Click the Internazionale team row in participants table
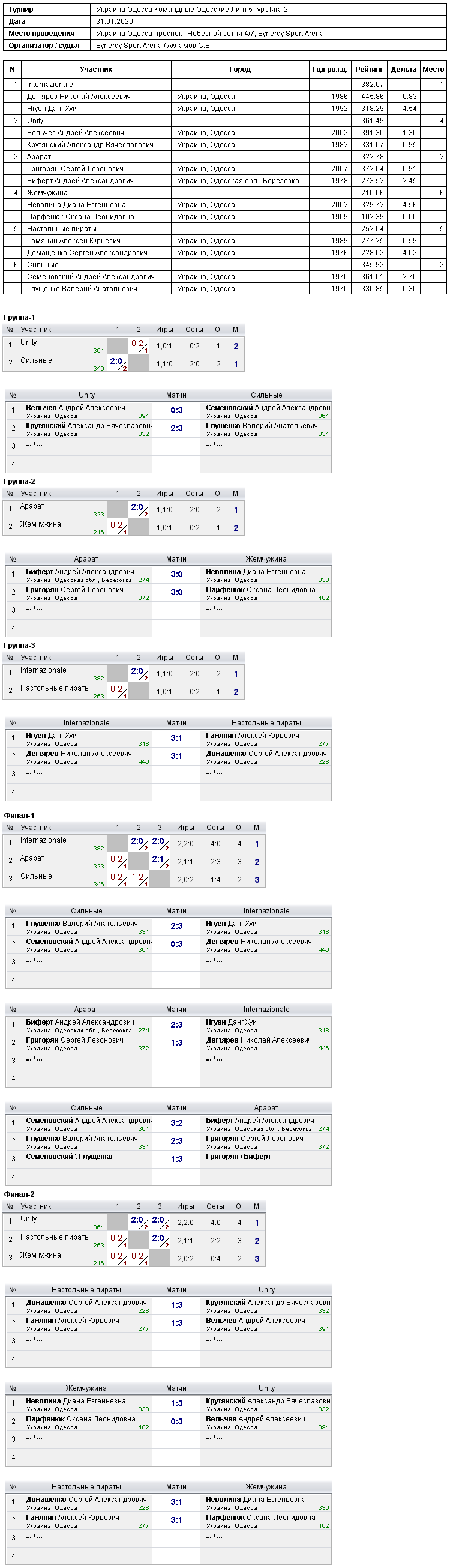This screenshot has width=450, height=1568. (x=224, y=85)
